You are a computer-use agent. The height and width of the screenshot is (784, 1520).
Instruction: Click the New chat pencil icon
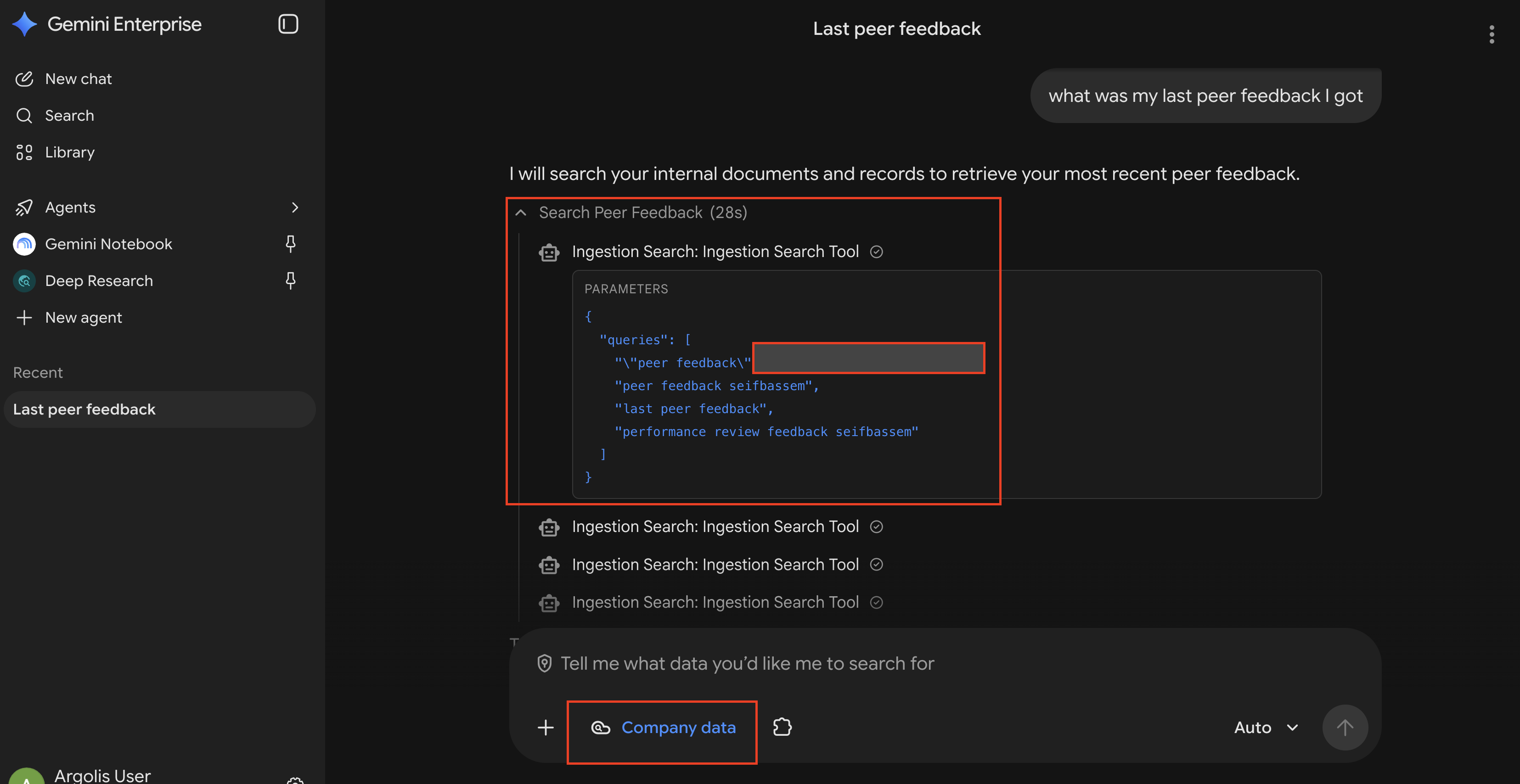pyautogui.click(x=24, y=79)
